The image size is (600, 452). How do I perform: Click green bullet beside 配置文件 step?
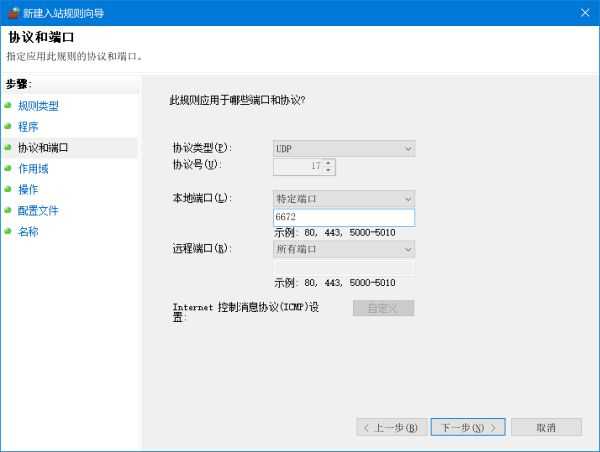click(8, 211)
